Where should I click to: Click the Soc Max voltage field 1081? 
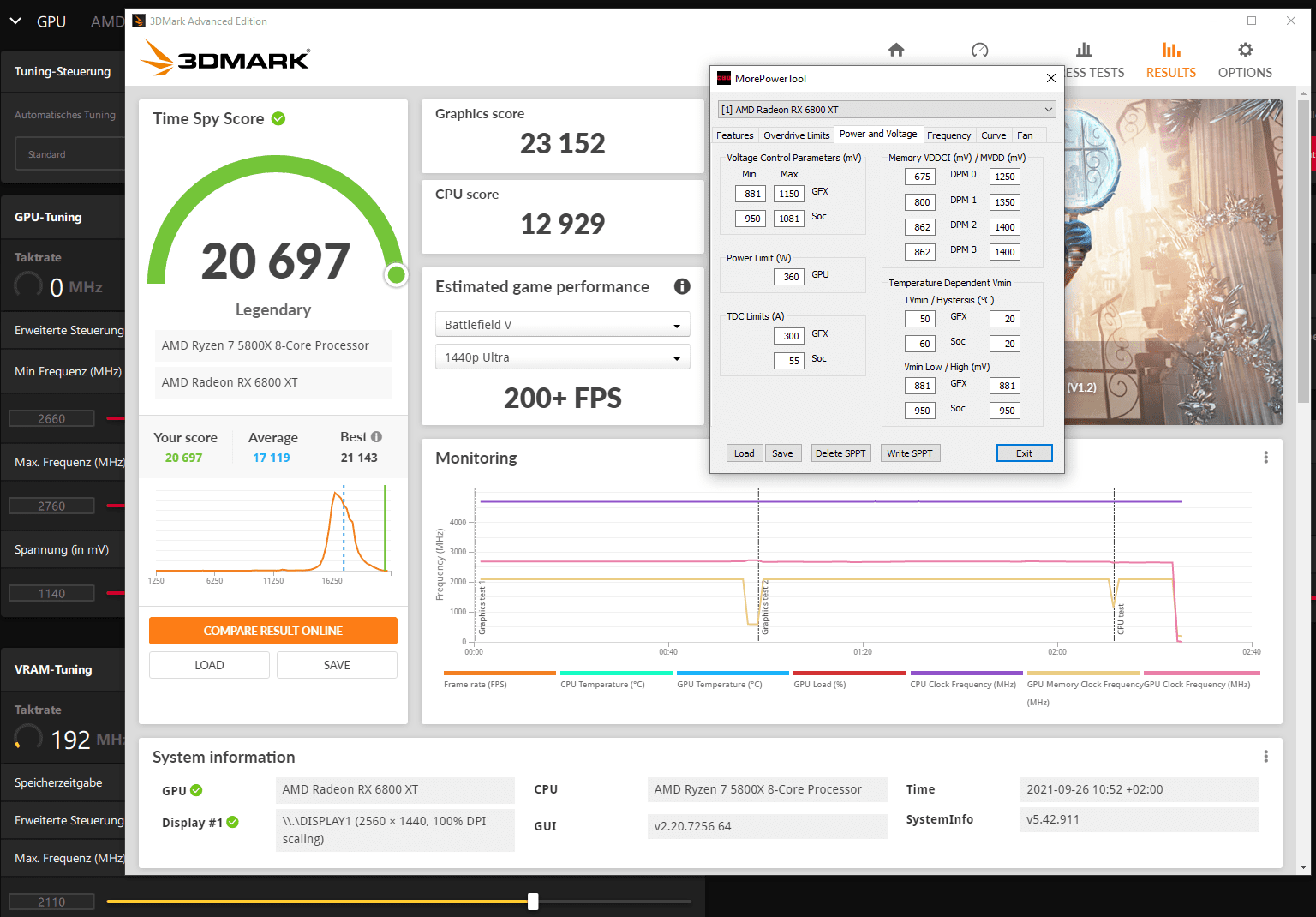point(789,219)
